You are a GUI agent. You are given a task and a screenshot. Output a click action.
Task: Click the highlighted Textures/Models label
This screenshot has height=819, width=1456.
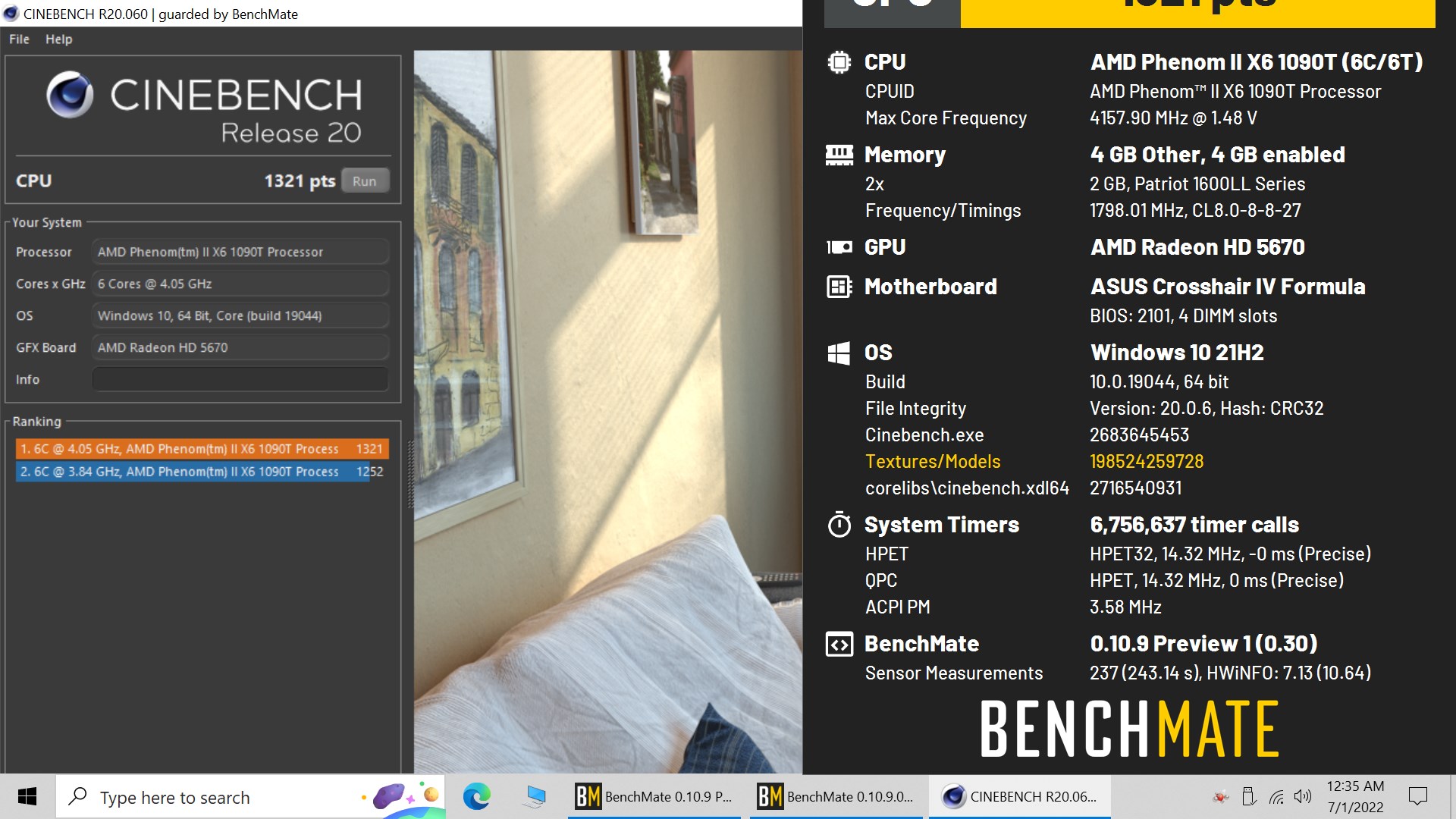[x=933, y=461]
